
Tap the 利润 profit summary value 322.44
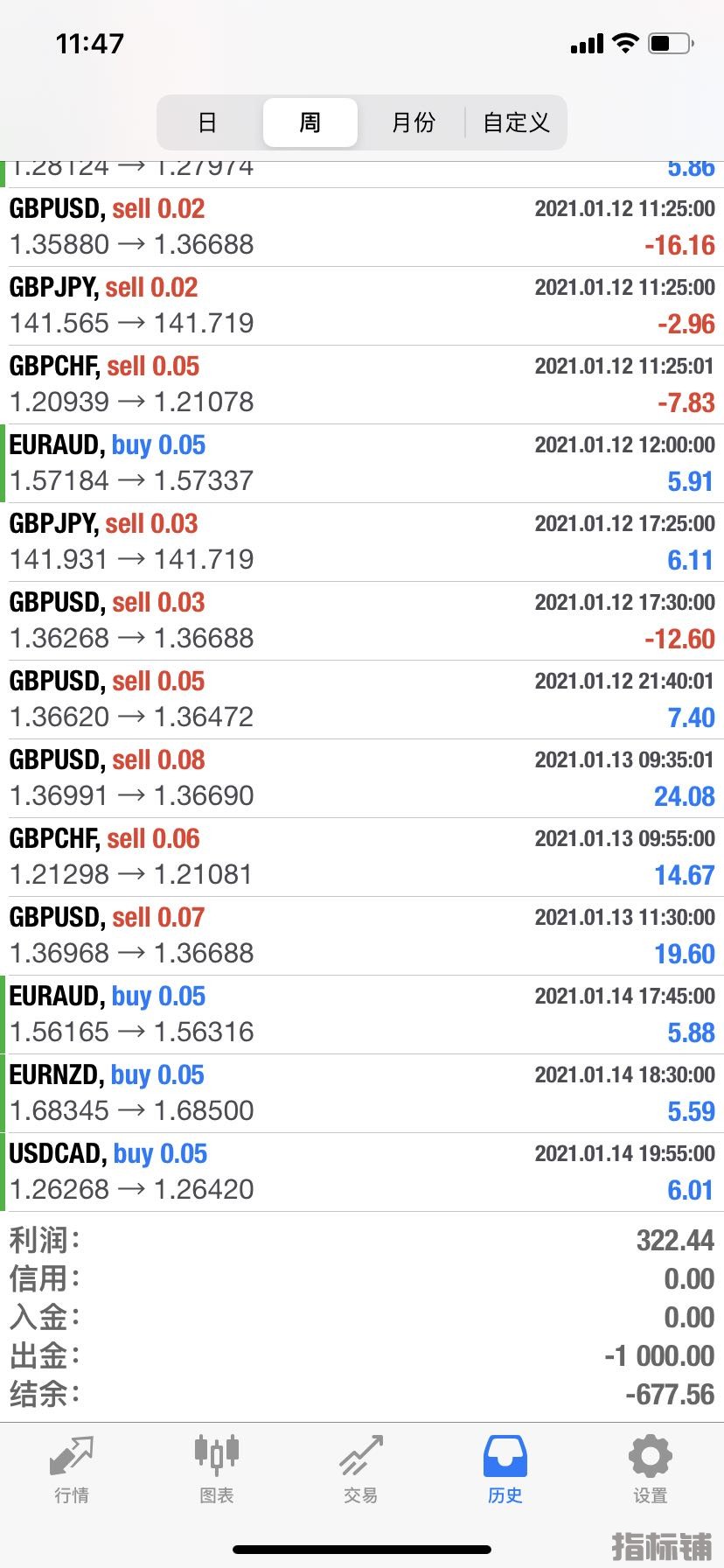tap(675, 1240)
